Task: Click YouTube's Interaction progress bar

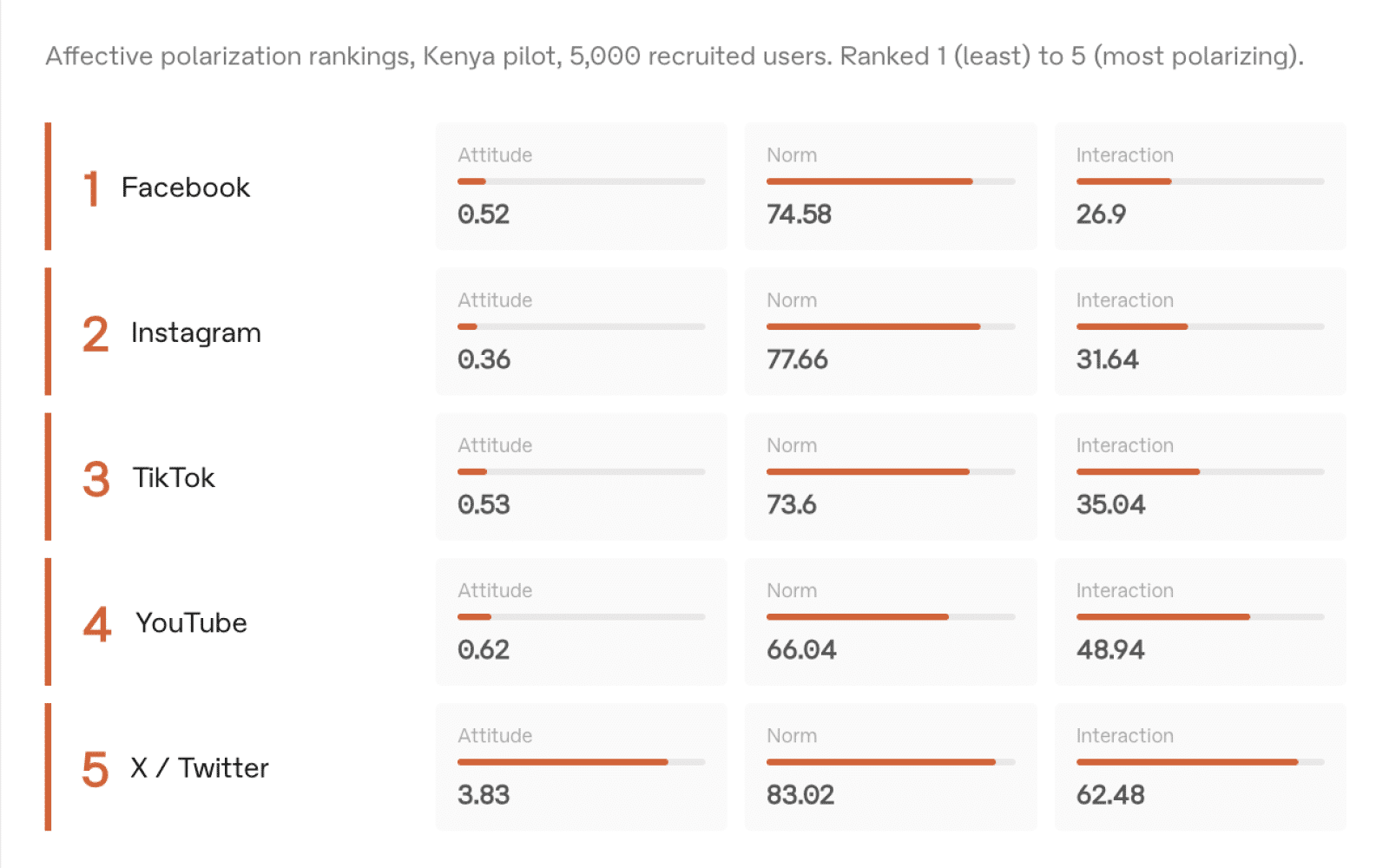Action: (1200, 616)
